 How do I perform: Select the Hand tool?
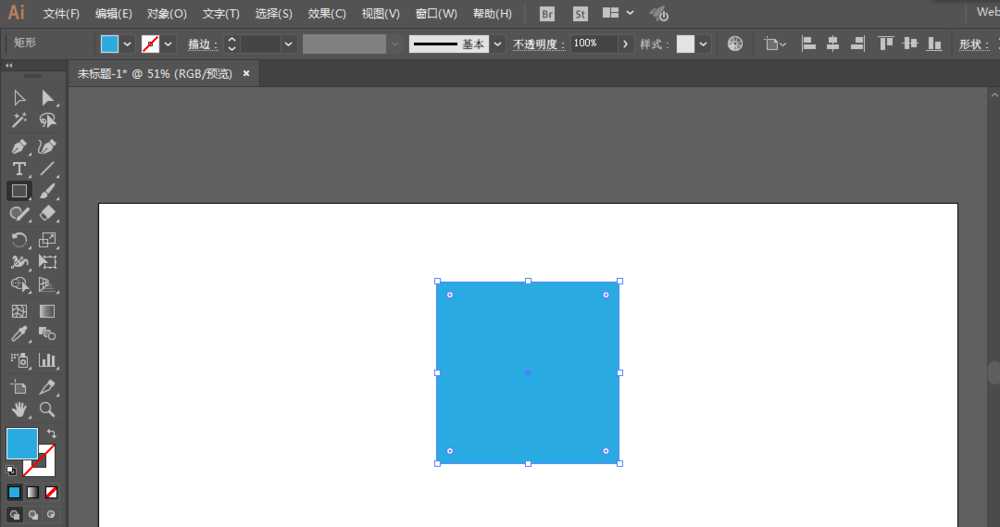(x=19, y=409)
